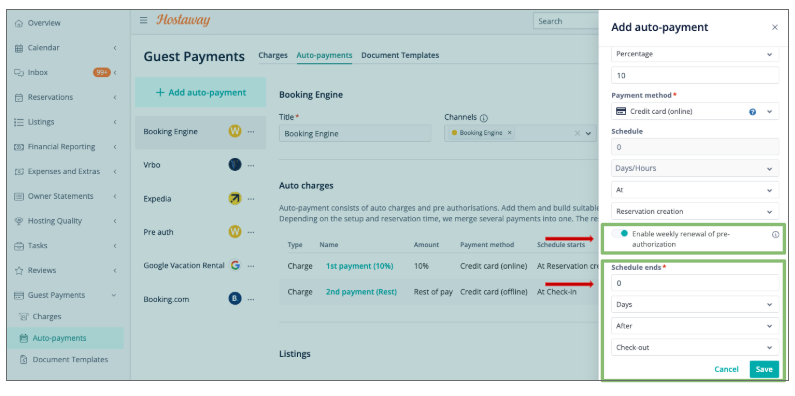Close the Add auto-payment panel

coord(775,27)
